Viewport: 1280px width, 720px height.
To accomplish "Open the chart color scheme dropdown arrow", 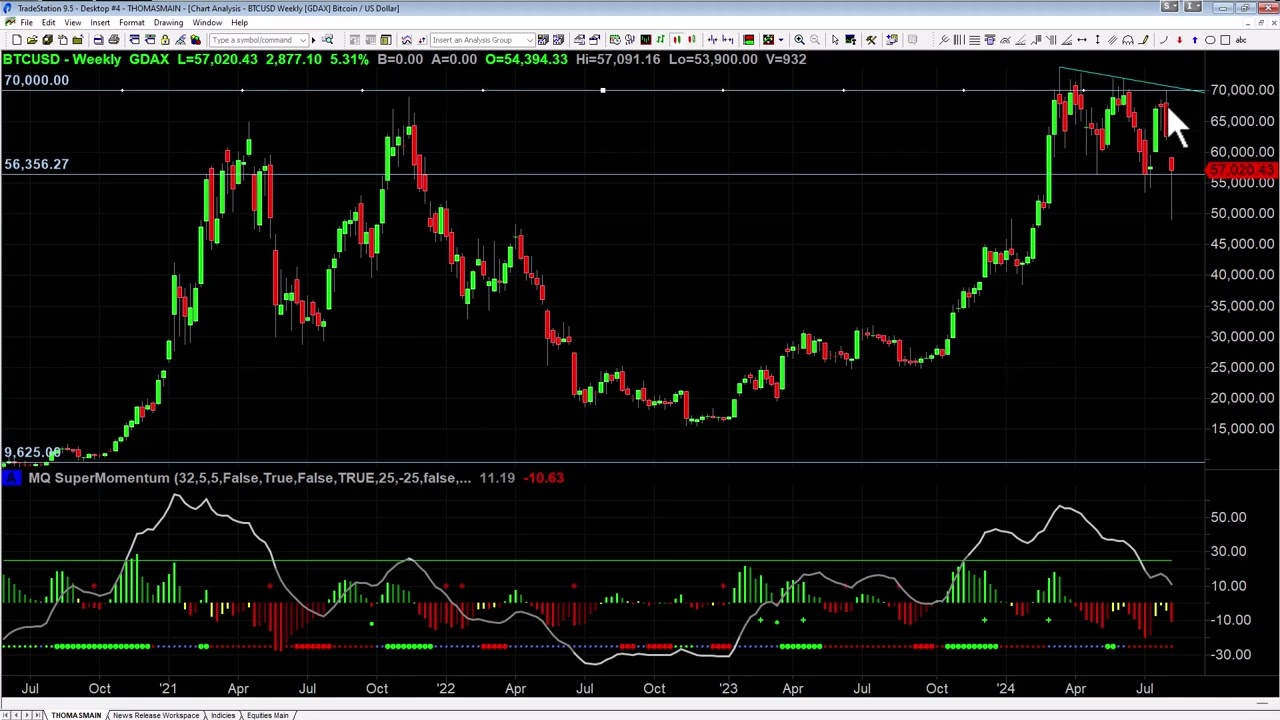I will [x=780, y=40].
